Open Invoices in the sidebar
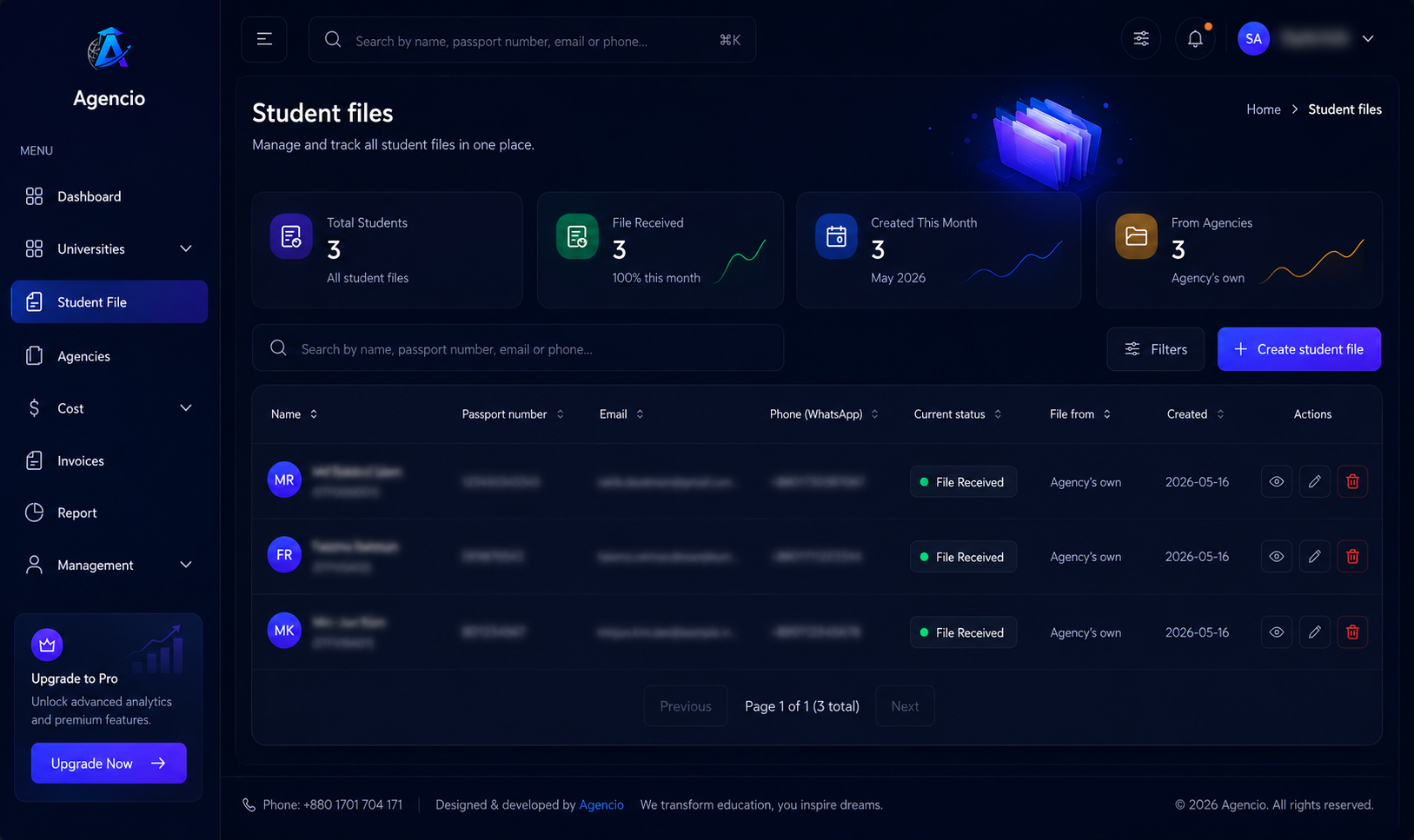Image resolution: width=1414 pixels, height=840 pixels. pyautogui.click(x=110, y=460)
